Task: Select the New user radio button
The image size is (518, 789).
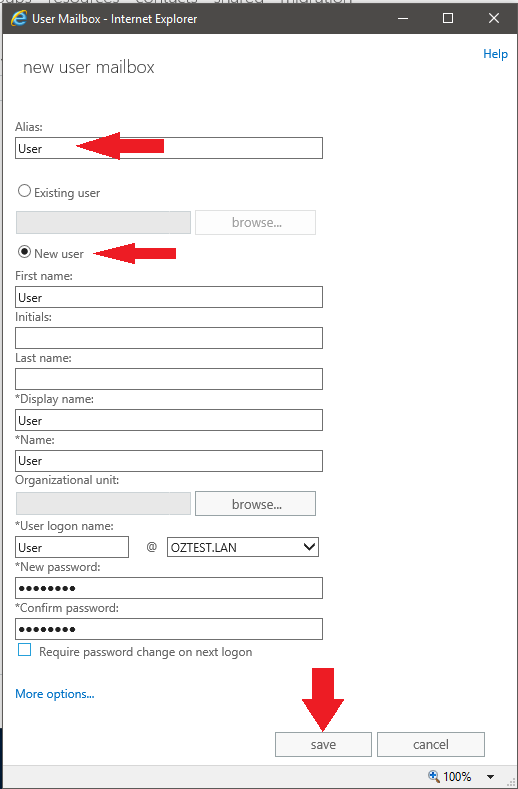Action: [24, 252]
